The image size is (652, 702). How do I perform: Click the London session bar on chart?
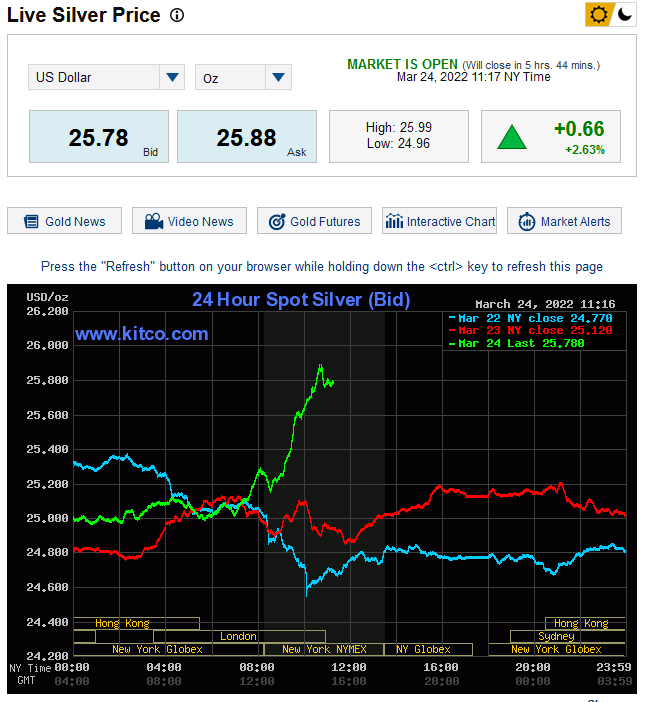pyautogui.click(x=239, y=636)
